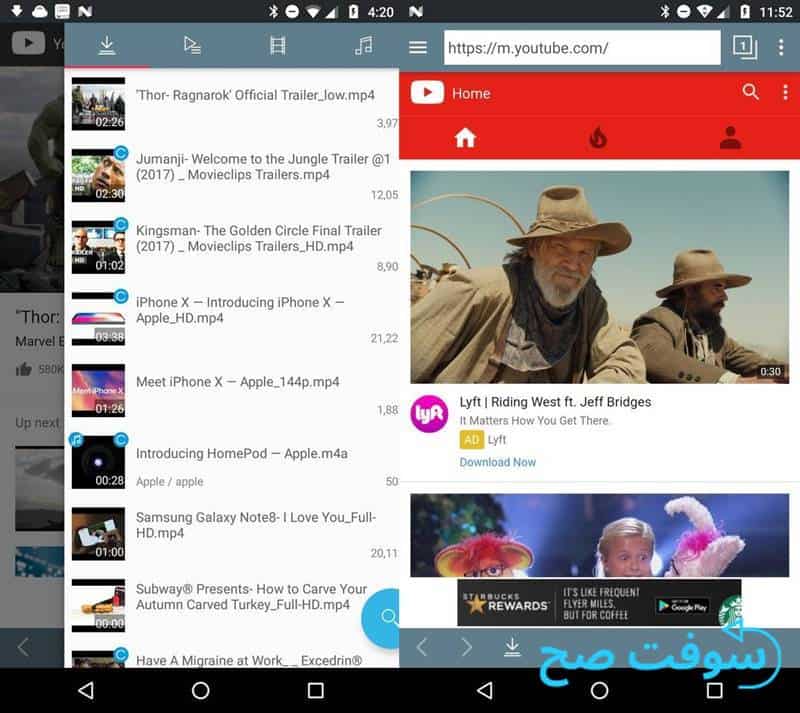Click the Meet iPhone X thumbnail

click(x=98, y=390)
